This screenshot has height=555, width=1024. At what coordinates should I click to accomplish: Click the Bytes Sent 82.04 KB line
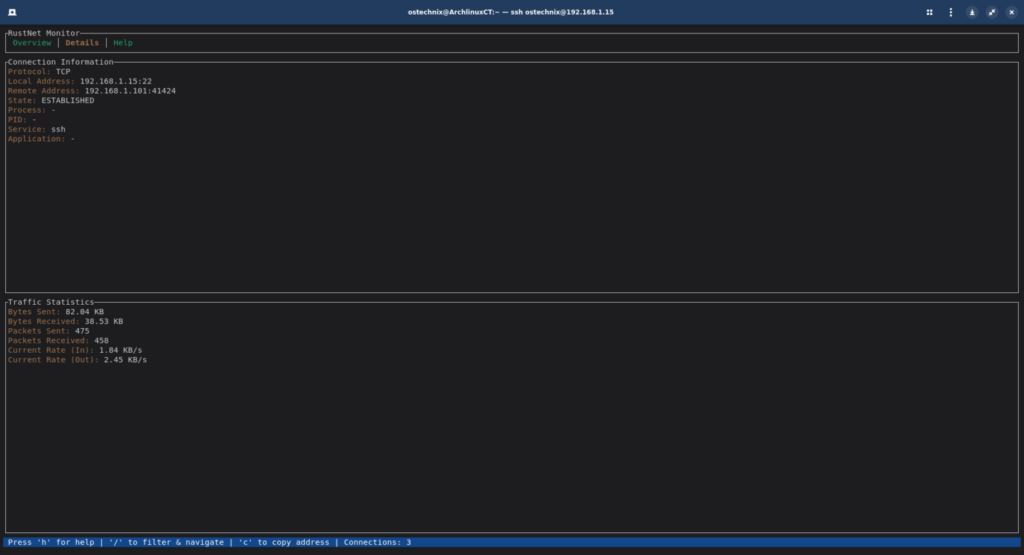55,311
